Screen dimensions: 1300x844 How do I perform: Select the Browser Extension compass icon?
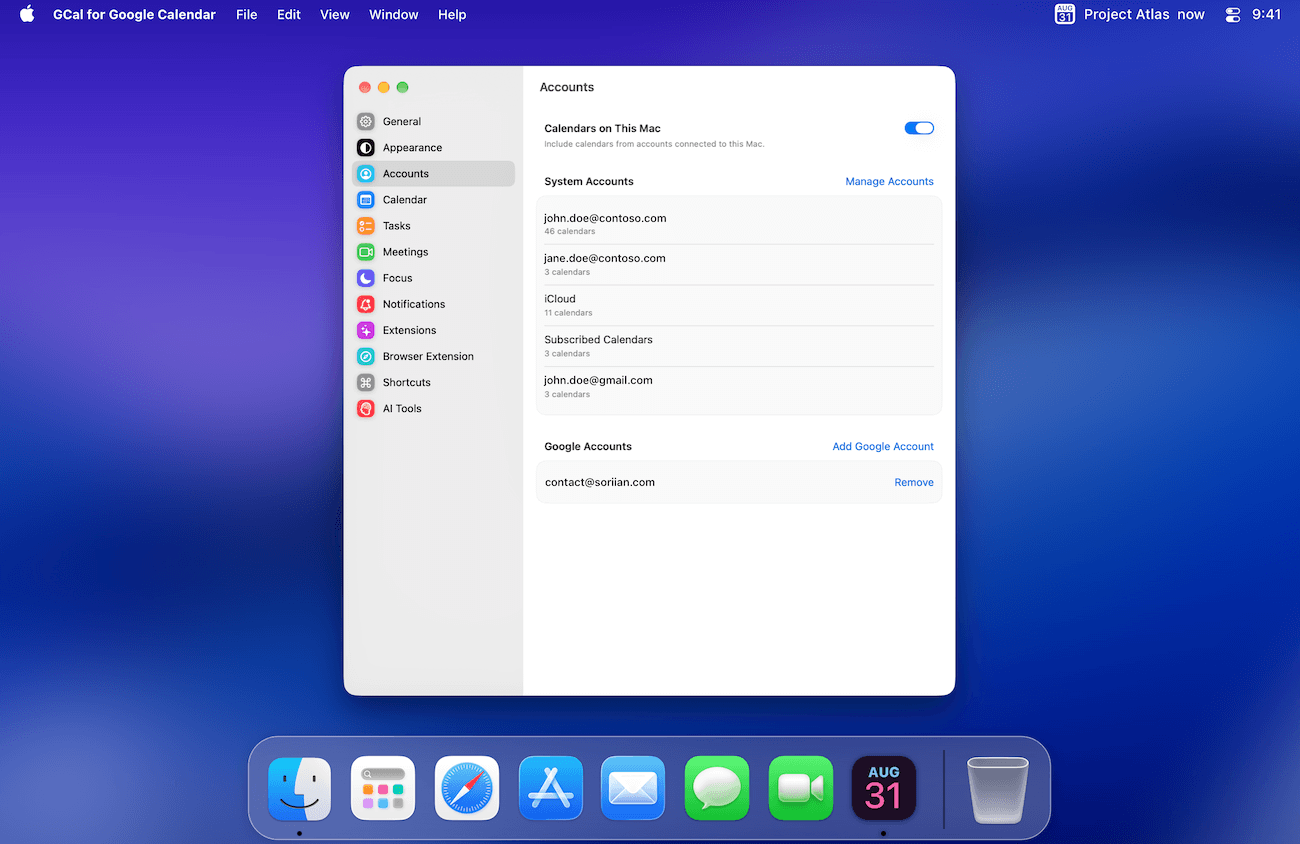point(366,356)
